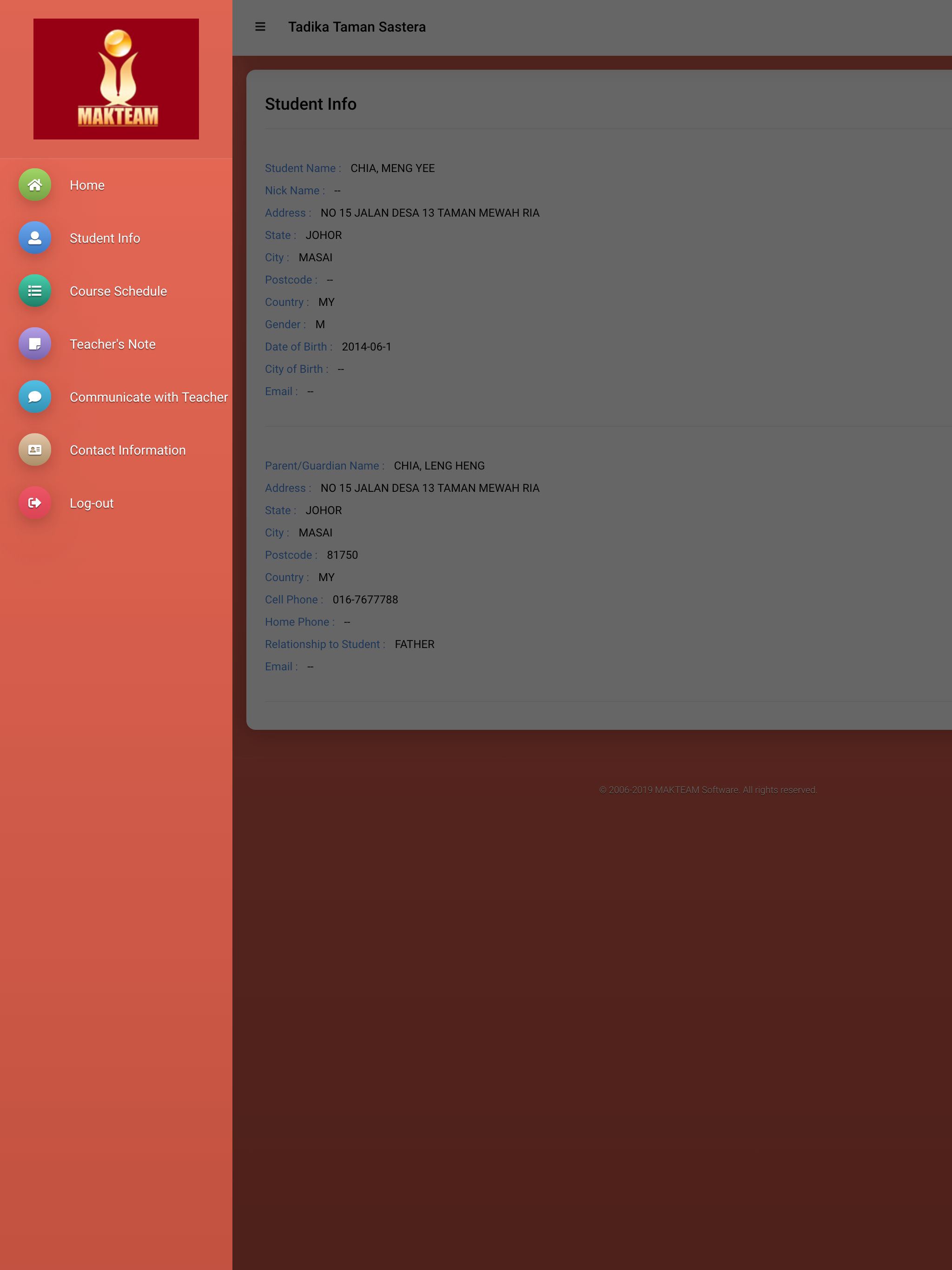
Task: Click the chat bubble Communicate icon
Action: coord(34,397)
